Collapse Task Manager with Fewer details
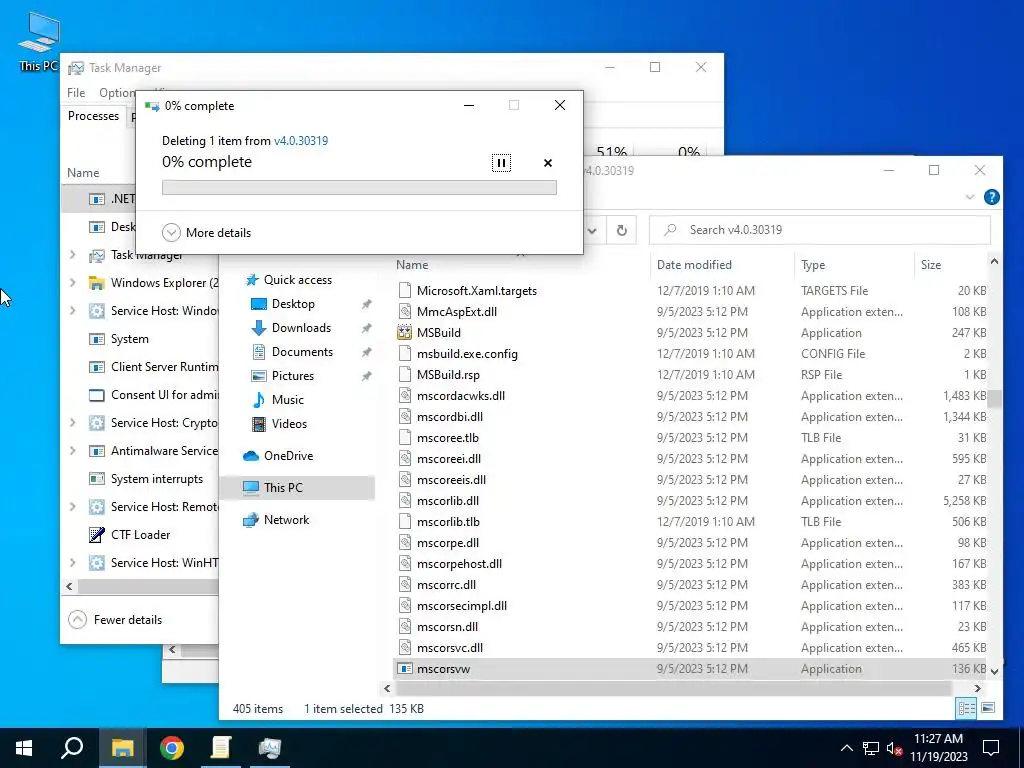 click(x=115, y=620)
